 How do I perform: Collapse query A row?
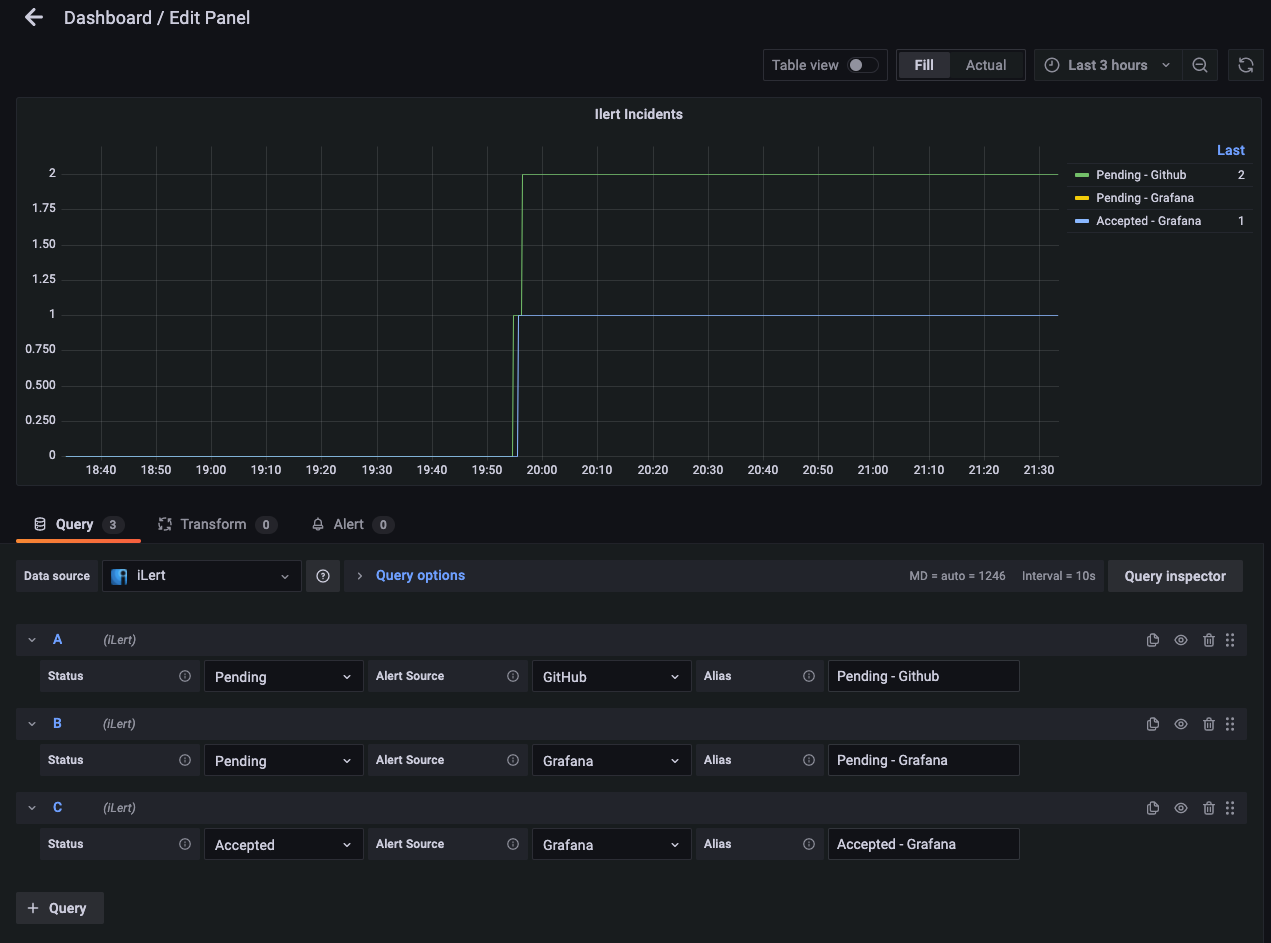coord(32,640)
